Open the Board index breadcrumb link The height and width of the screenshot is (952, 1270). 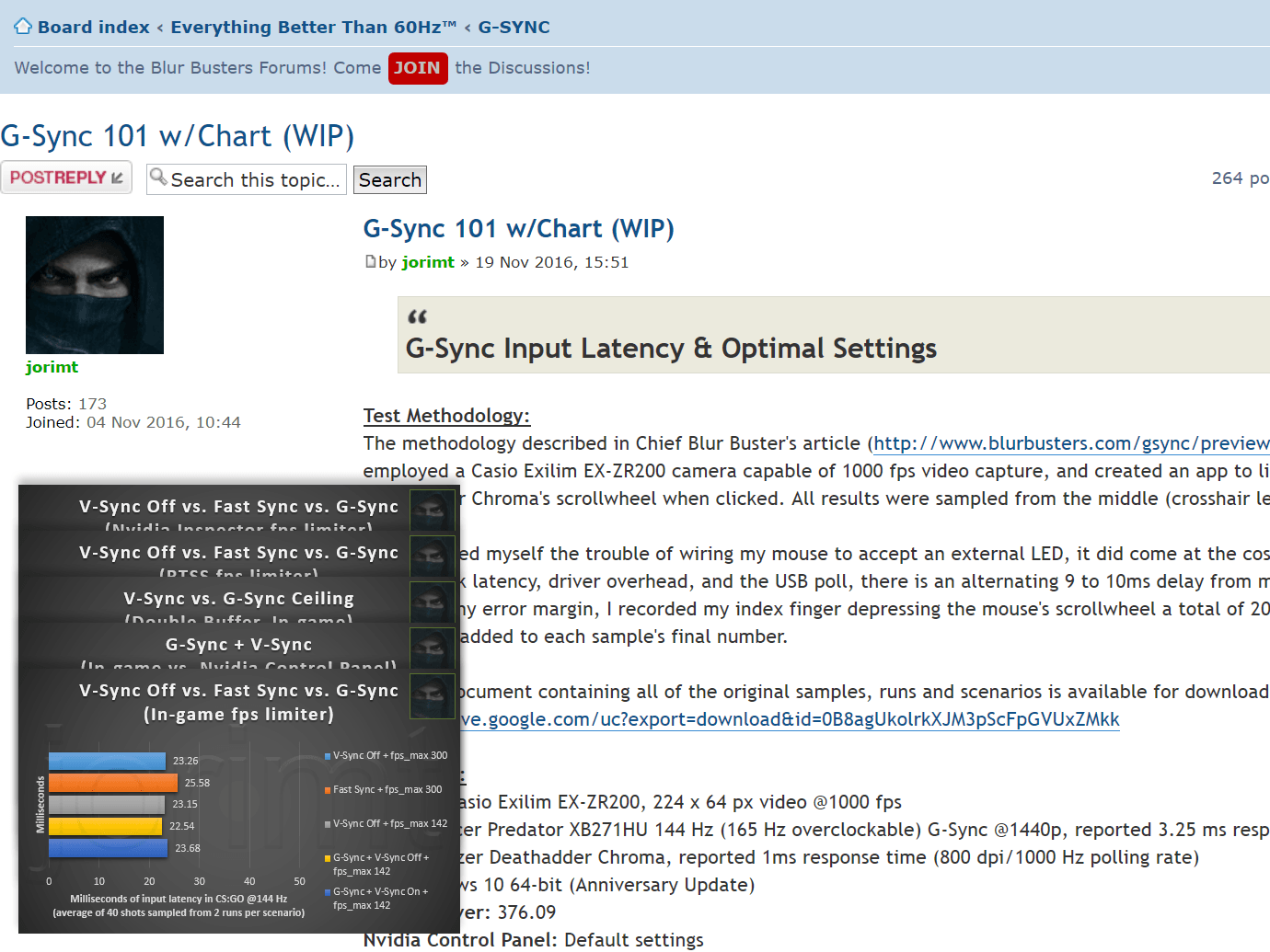[93, 28]
